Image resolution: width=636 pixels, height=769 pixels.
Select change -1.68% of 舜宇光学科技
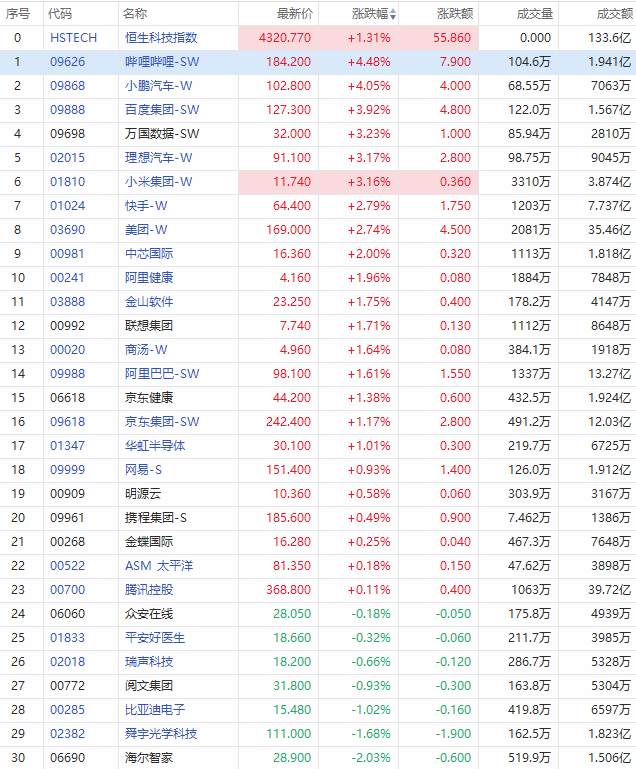(371, 735)
